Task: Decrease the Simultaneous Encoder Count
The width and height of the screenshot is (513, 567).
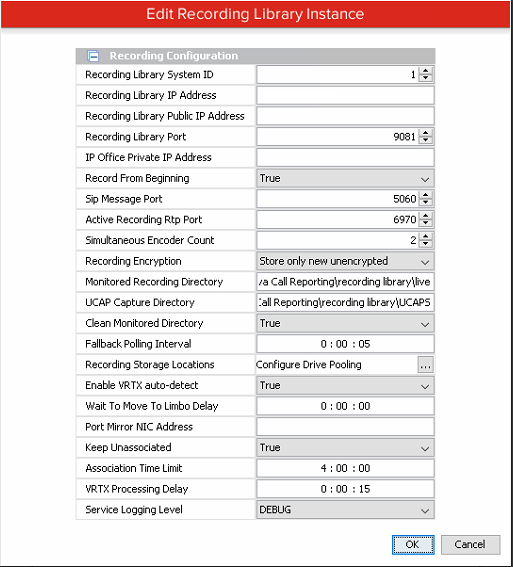Action: tap(426, 244)
